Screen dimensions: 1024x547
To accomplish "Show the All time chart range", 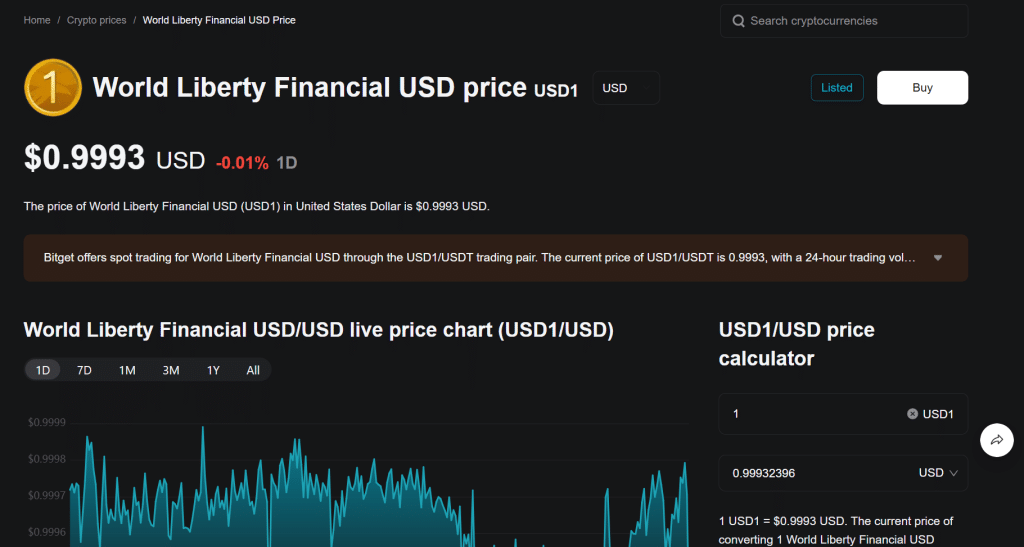I will click(253, 370).
